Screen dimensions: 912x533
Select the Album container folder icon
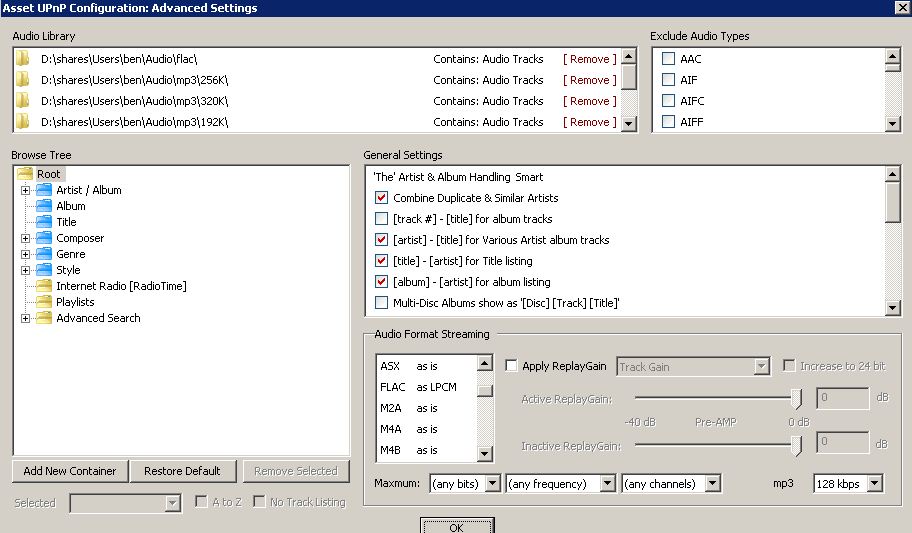(44, 205)
